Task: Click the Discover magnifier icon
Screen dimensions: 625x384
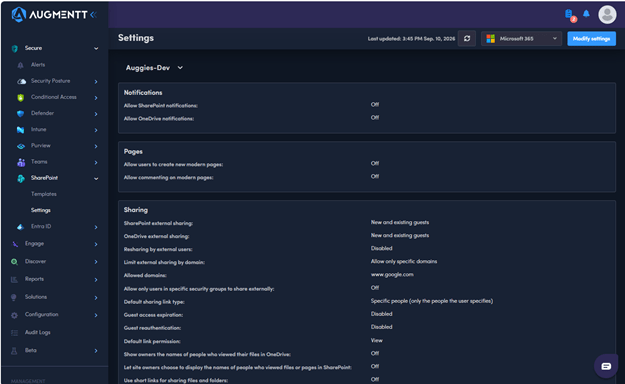Action: point(14,262)
